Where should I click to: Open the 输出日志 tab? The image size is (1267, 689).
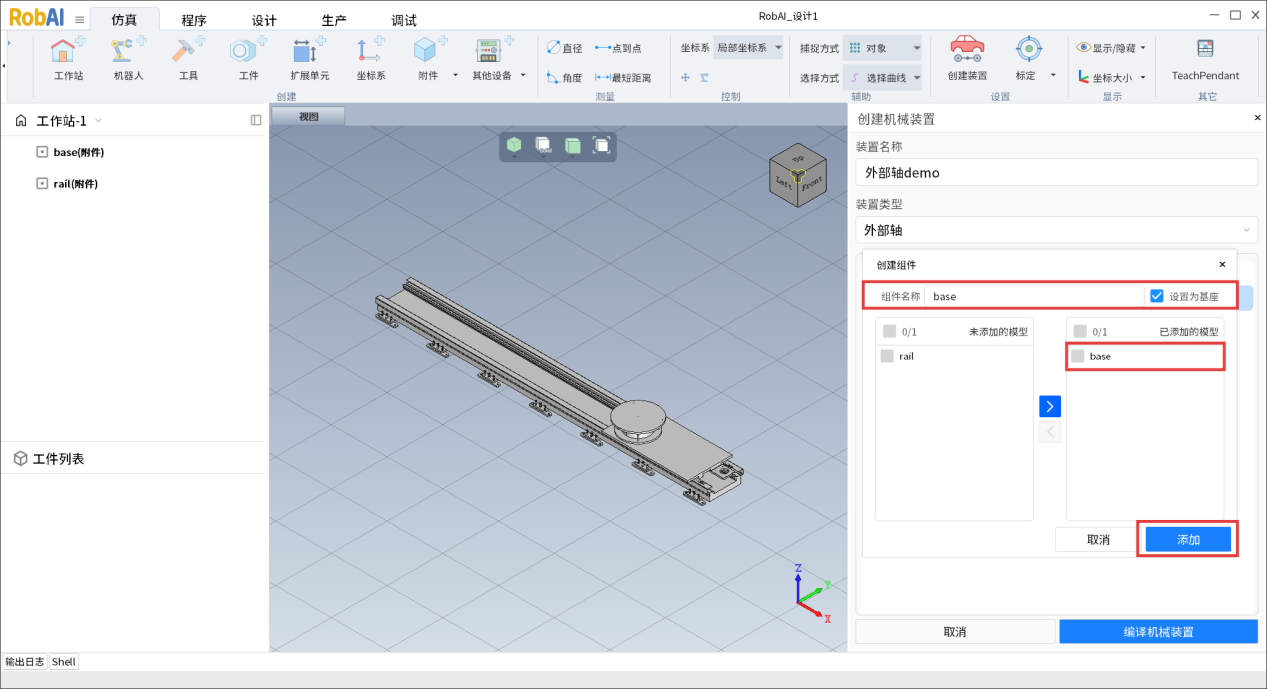[x=25, y=661]
